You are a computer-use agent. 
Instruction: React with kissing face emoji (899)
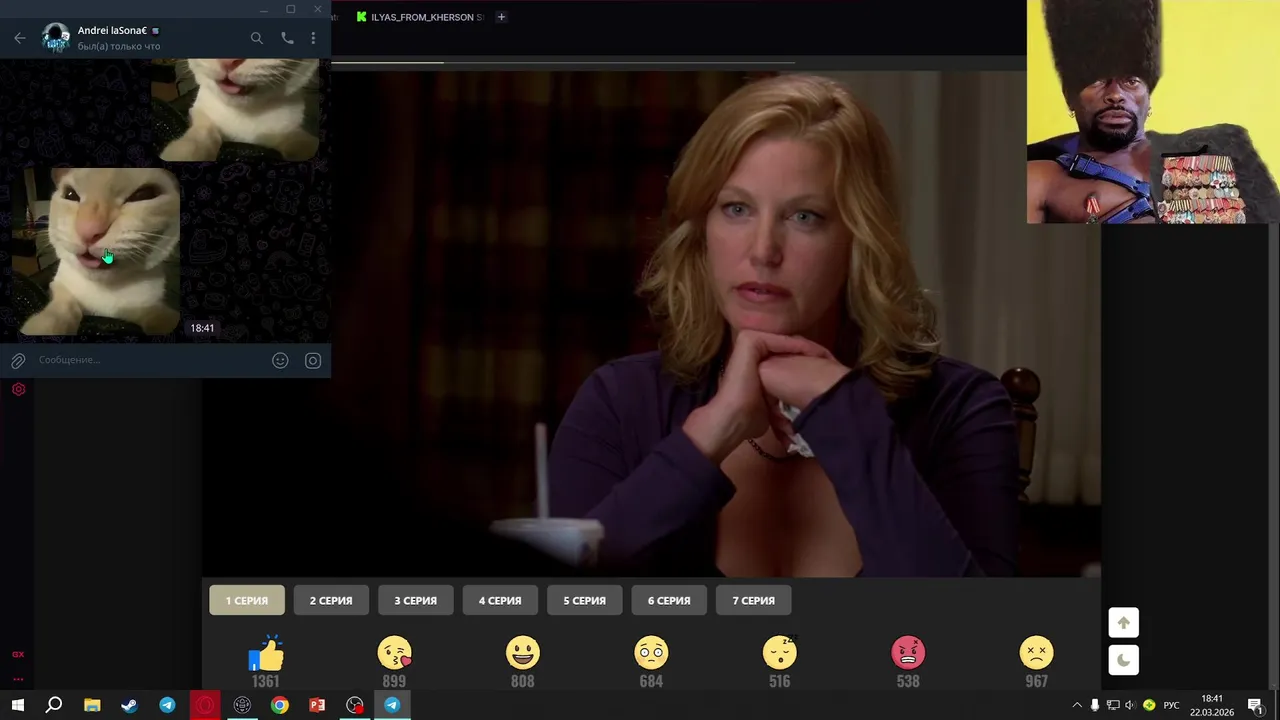[x=394, y=654]
